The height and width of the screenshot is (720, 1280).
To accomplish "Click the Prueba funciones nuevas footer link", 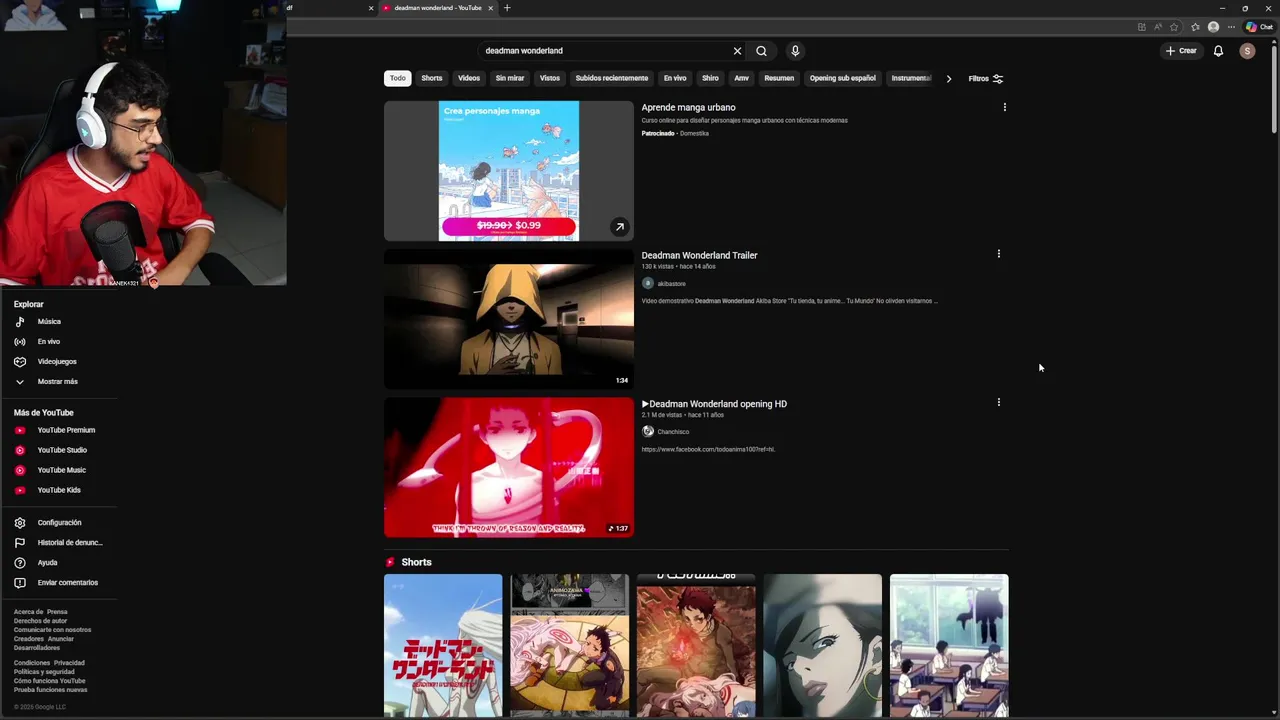I will [50, 690].
